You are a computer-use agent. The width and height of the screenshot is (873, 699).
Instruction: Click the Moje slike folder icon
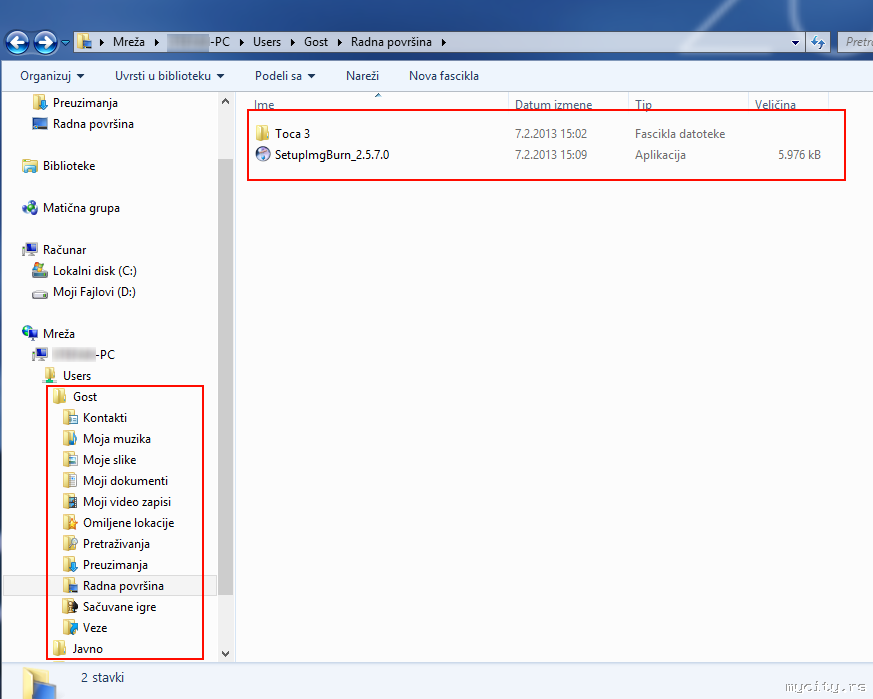(x=70, y=460)
